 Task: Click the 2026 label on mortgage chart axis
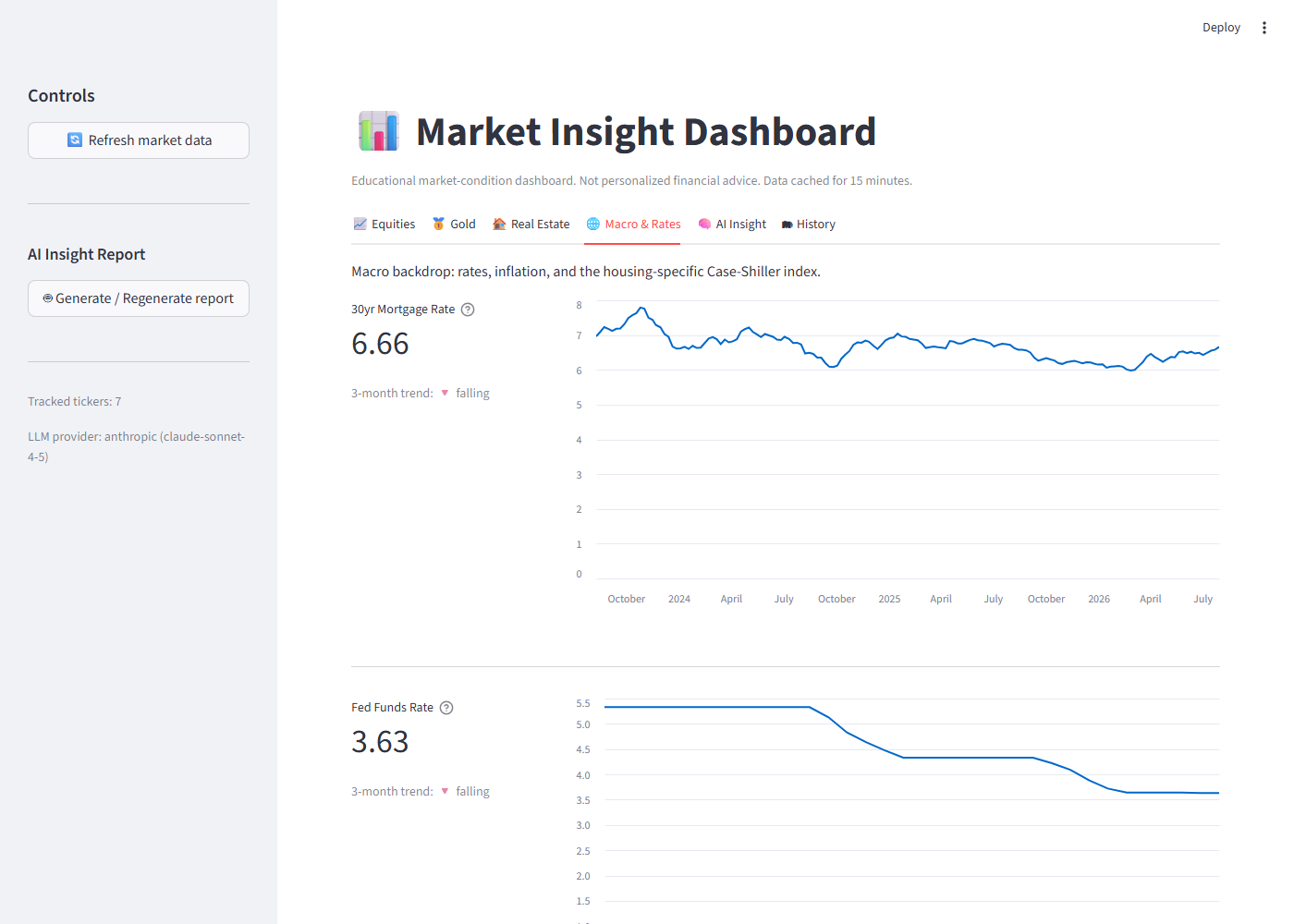pos(1099,599)
